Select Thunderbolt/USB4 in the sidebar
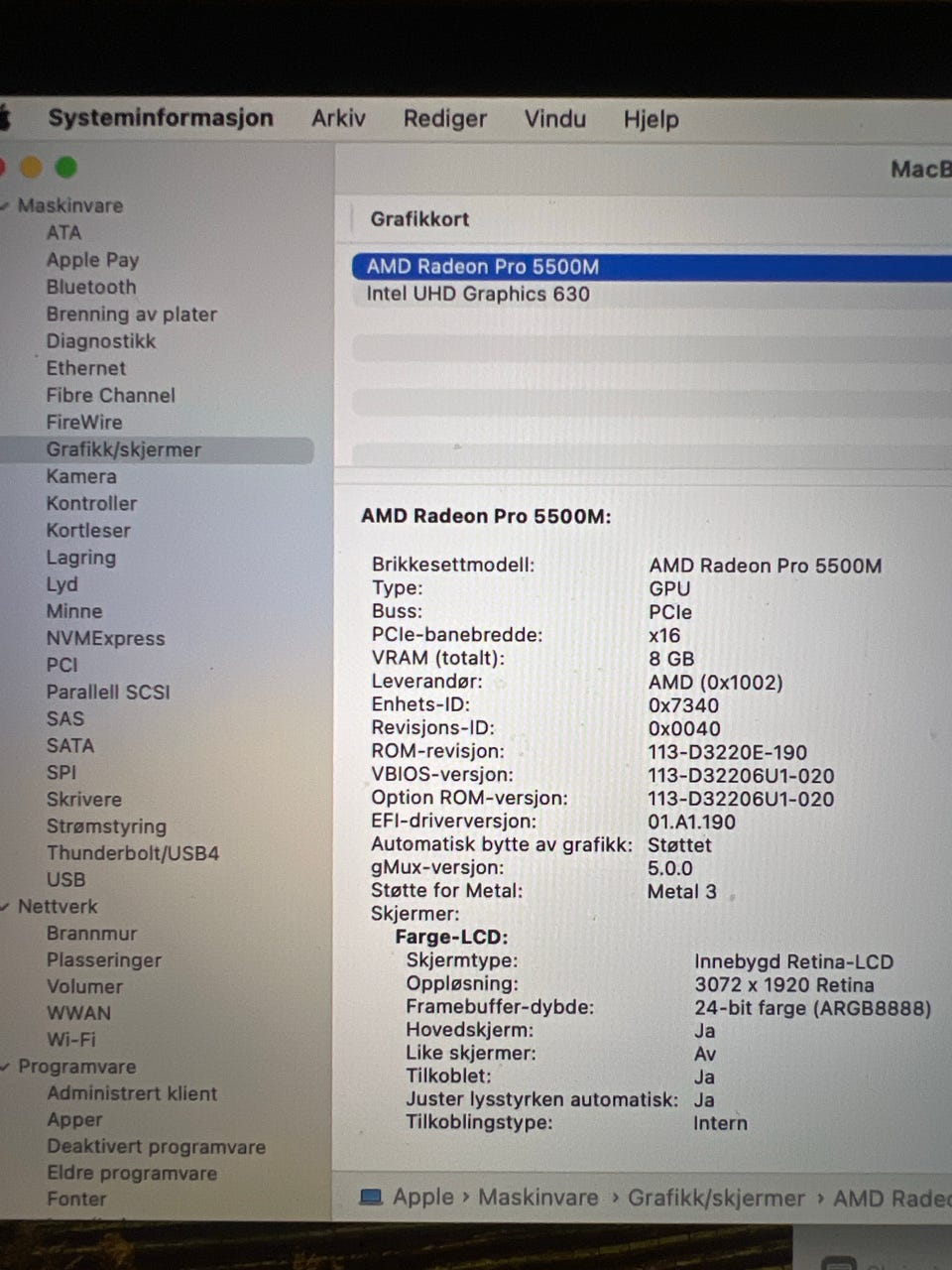952x1270 pixels. pyautogui.click(x=133, y=853)
